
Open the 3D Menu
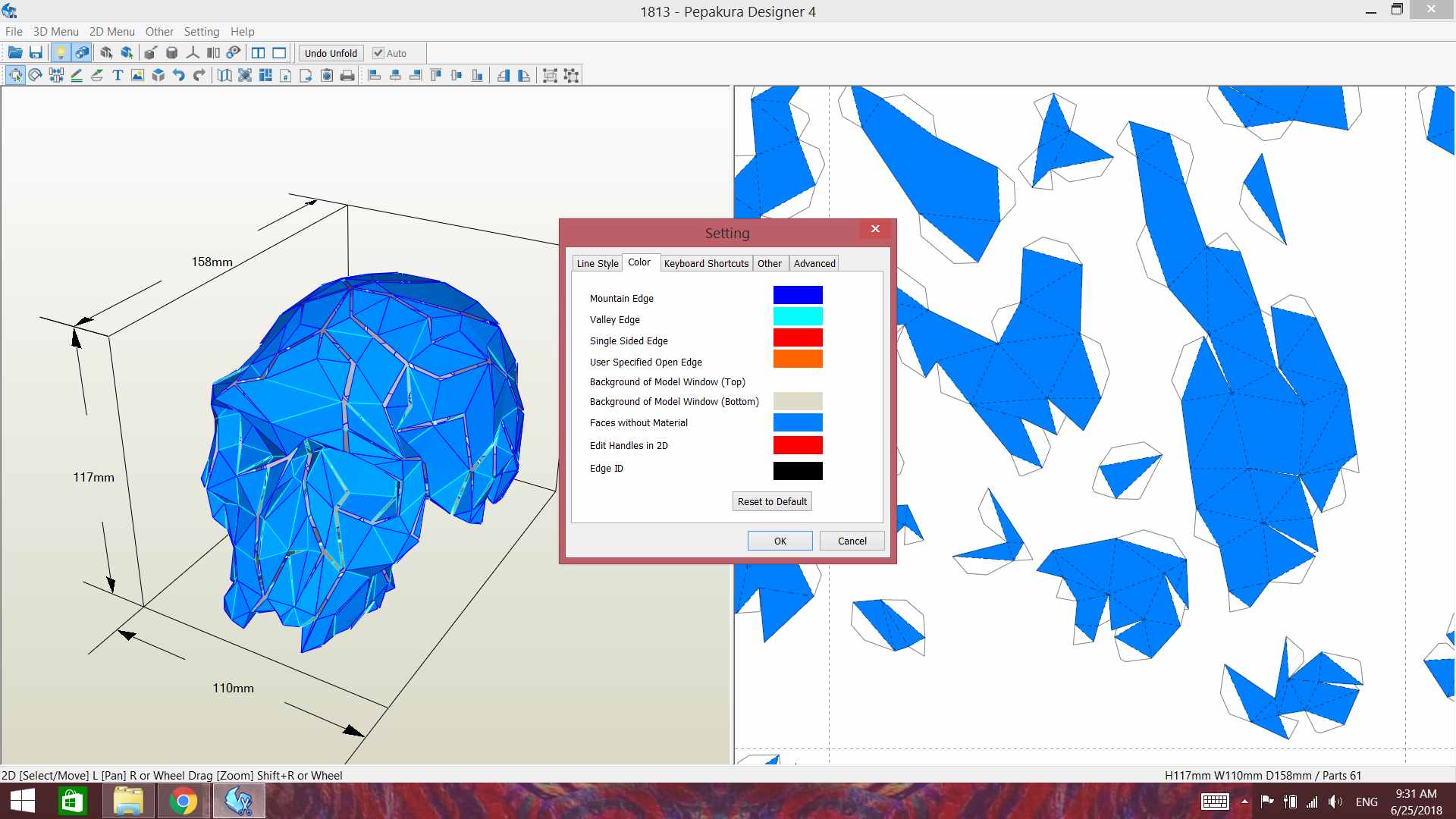pyautogui.click(x=55, y=31)
